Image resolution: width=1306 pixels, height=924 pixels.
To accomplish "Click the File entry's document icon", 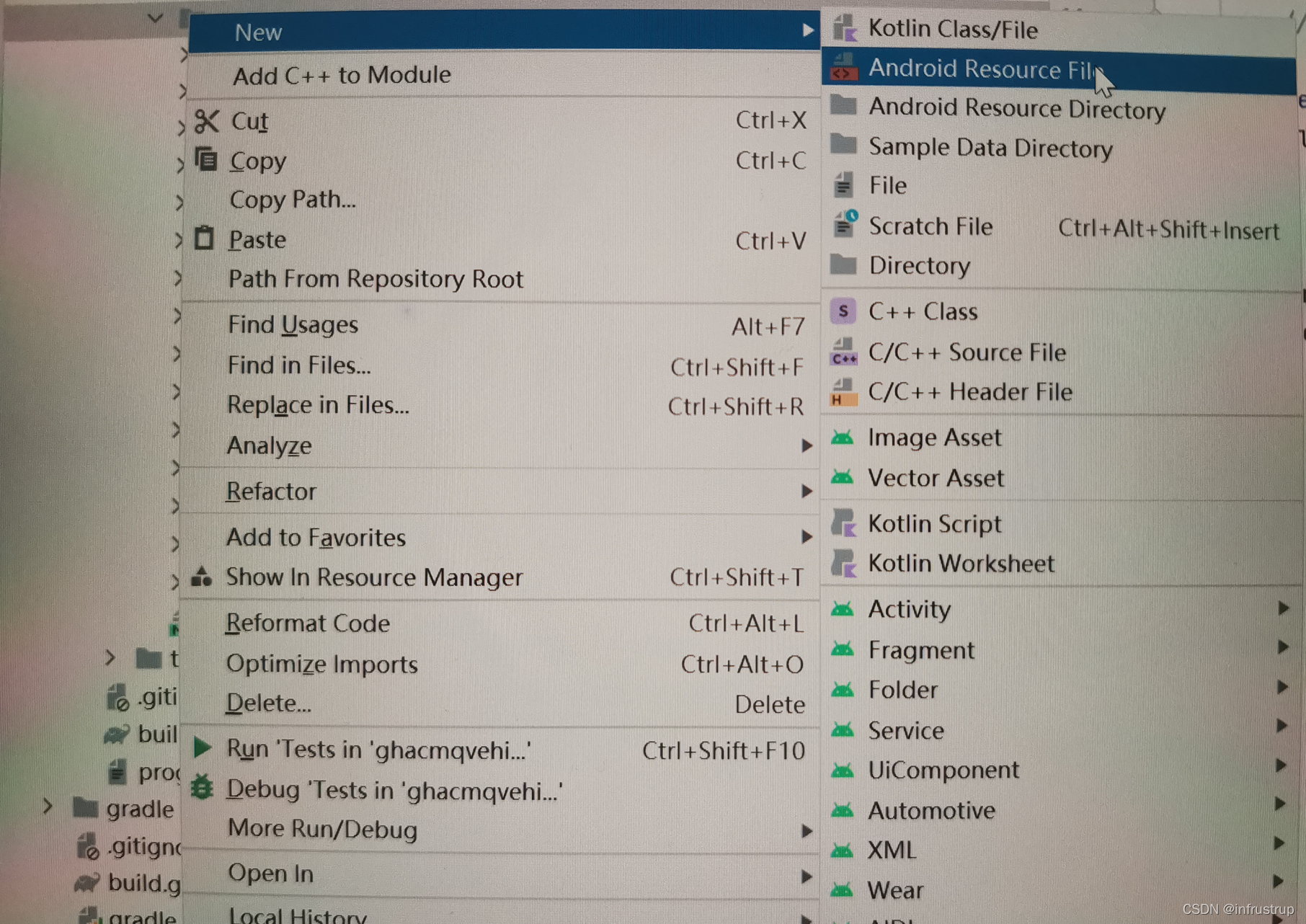I will pos(843,185).
